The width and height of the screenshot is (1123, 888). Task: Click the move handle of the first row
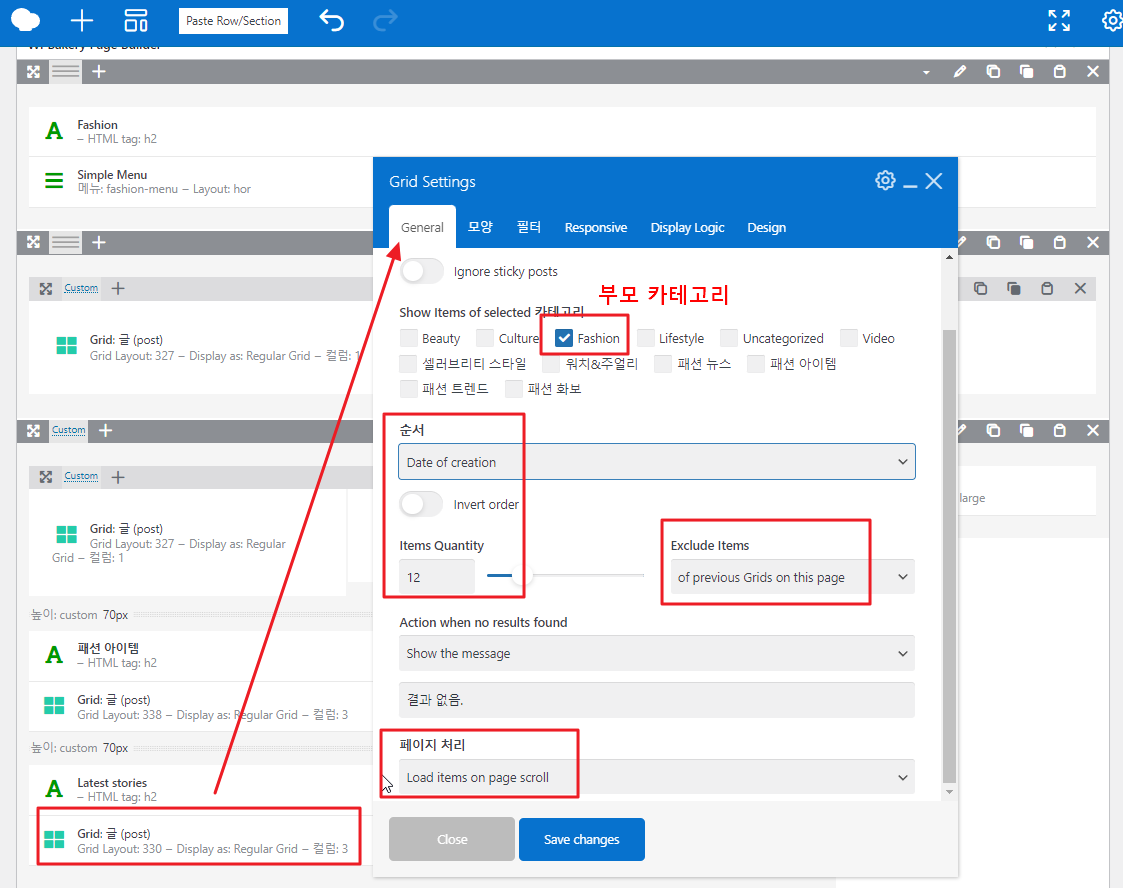click(x=34, y=72)
